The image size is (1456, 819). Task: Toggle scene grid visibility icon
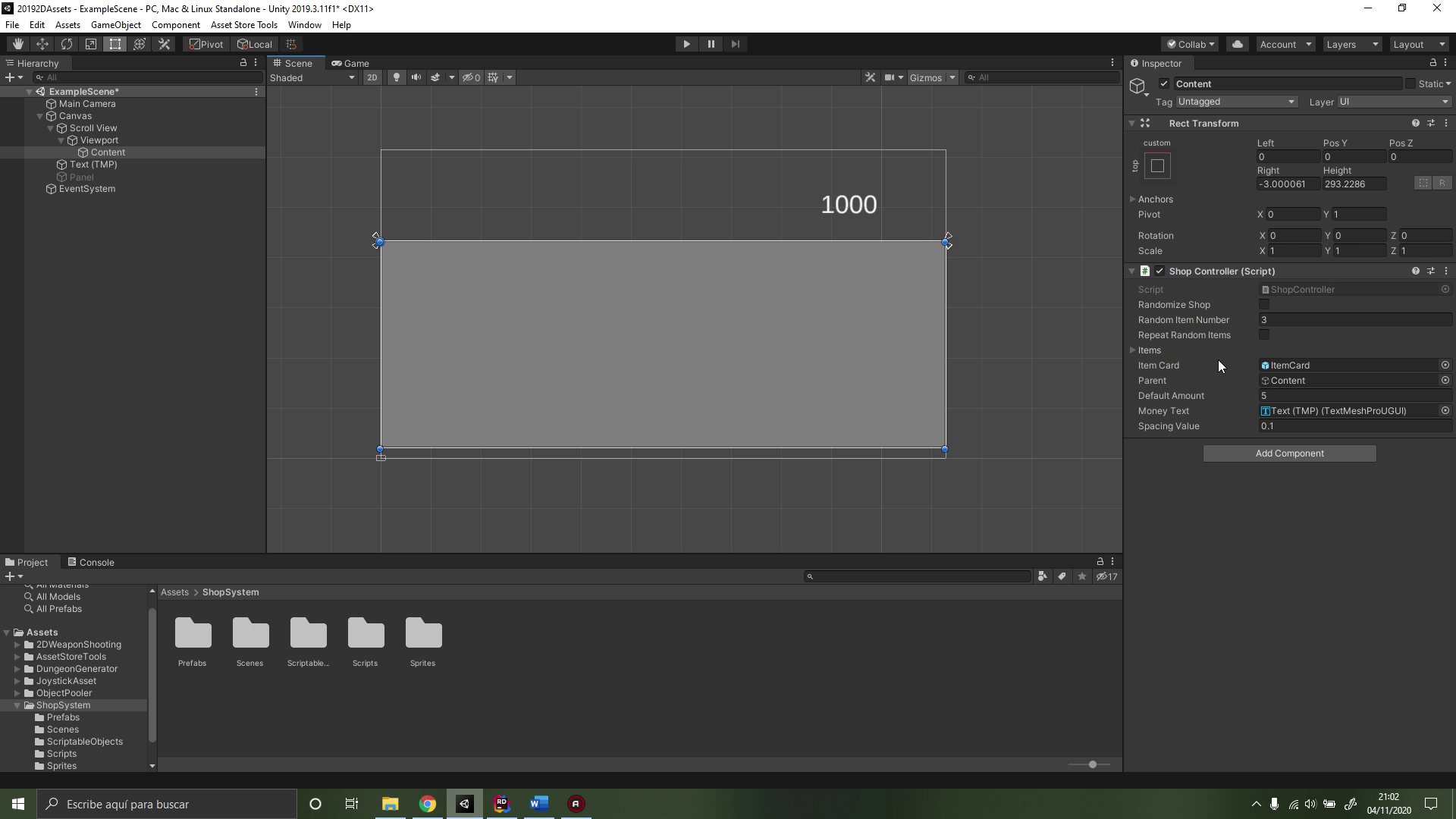tap(494, 77)
